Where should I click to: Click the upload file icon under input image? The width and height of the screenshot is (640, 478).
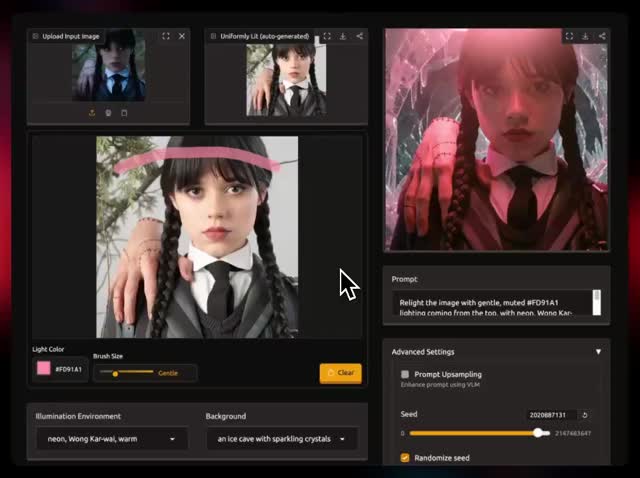click(92, 113)
